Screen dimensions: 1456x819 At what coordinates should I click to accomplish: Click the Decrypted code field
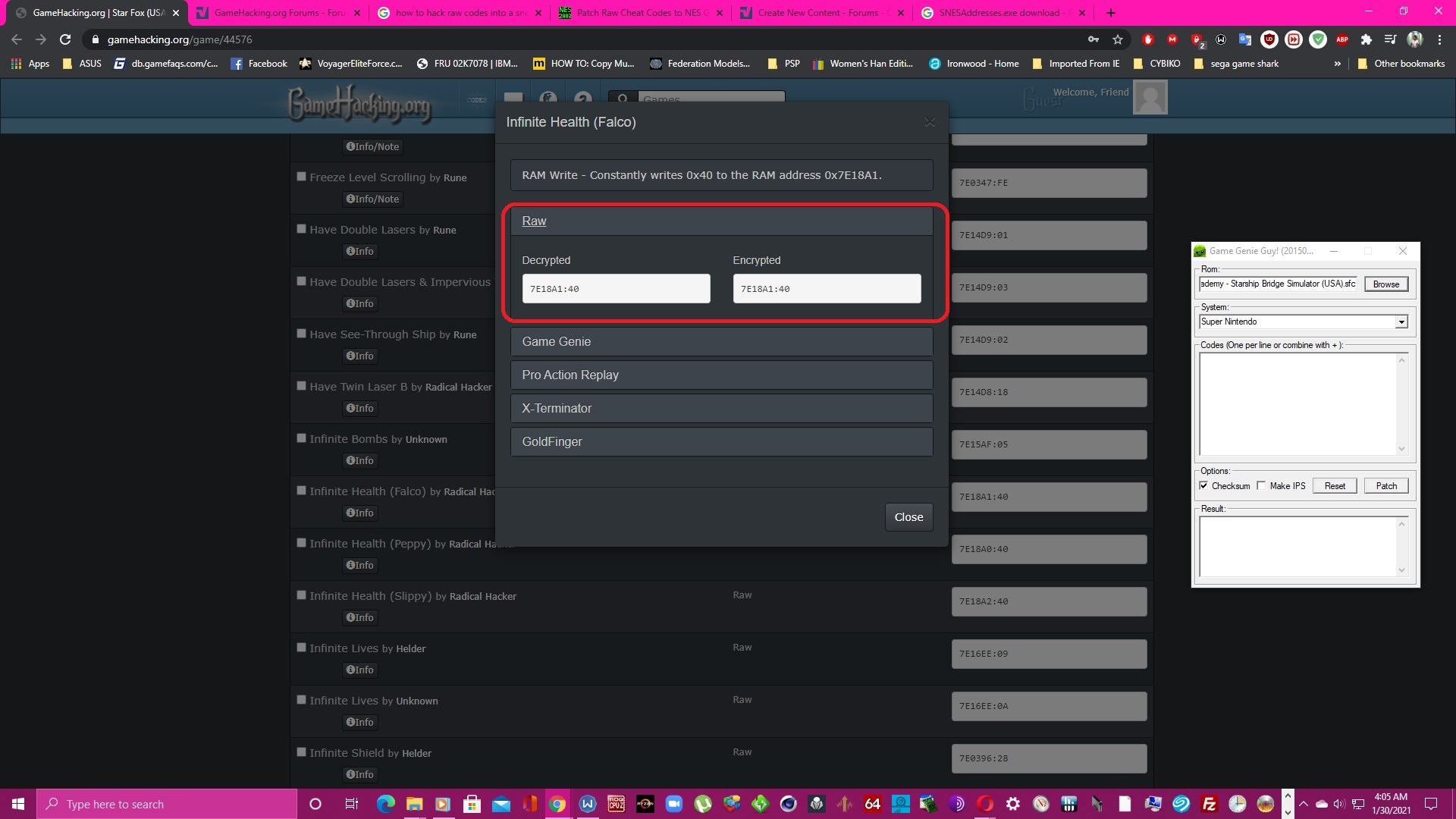pos(616,289)
